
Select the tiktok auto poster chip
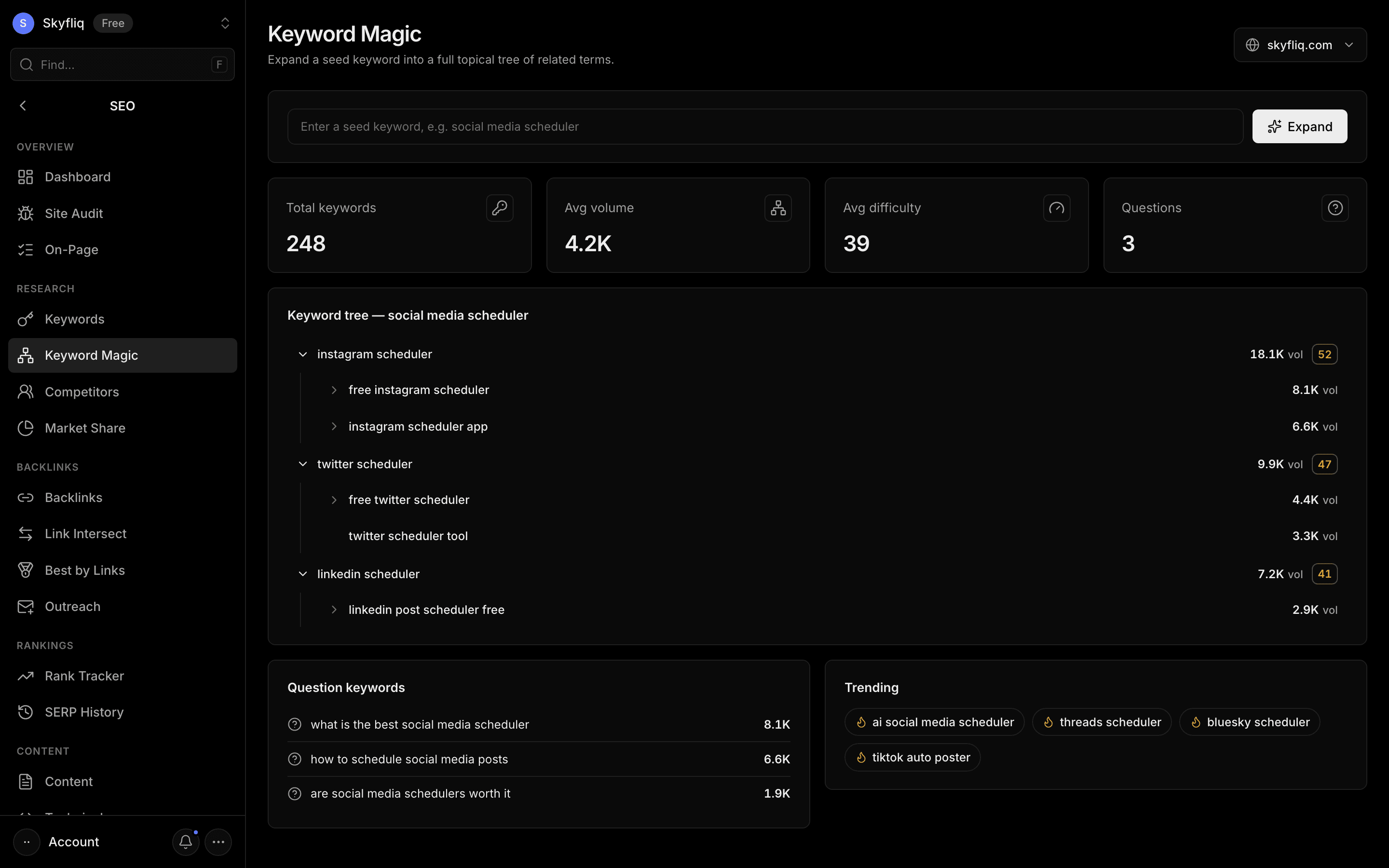912,757
